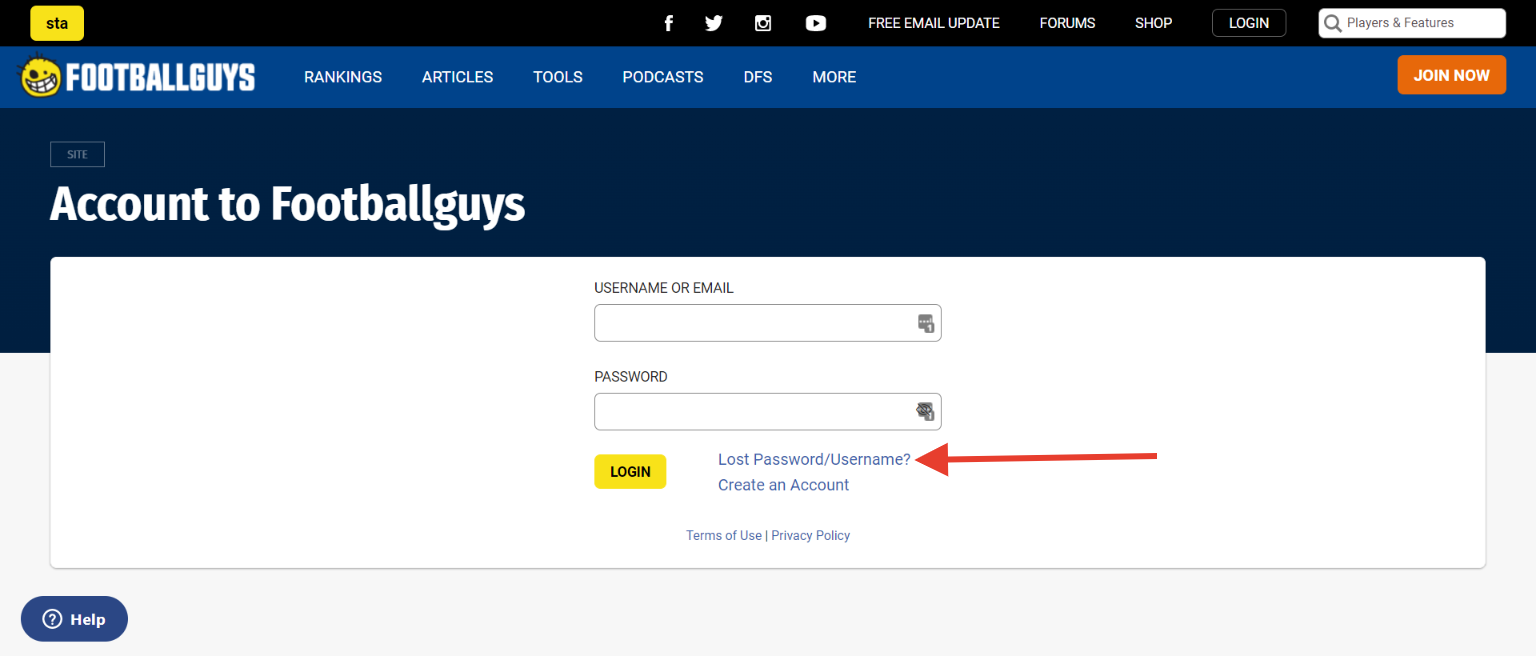Click the password manager icon in password field
The image size is (1536, 656).
click(x=926, y=412)
